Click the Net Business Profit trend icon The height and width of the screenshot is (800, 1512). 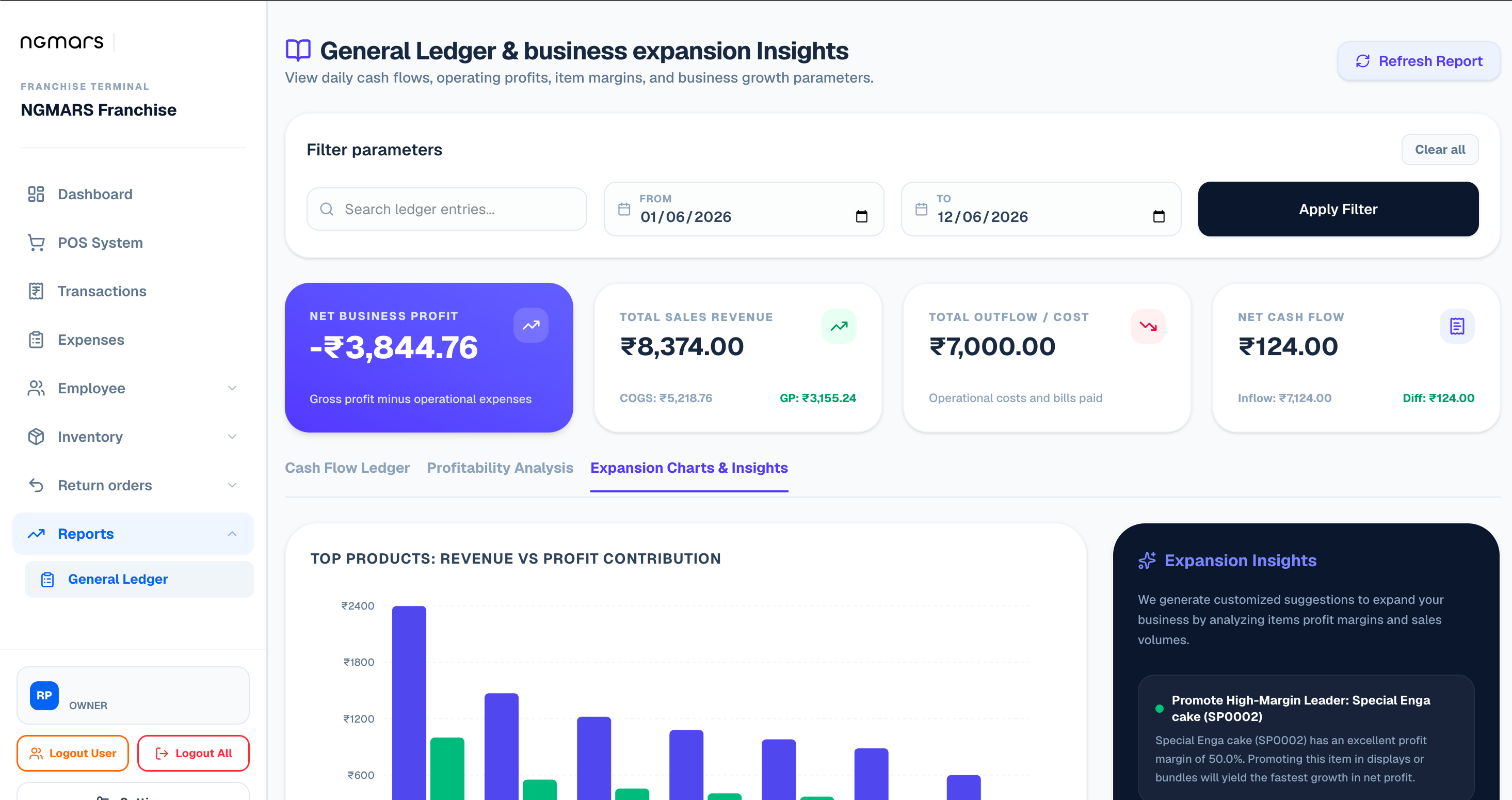[531, 325]
